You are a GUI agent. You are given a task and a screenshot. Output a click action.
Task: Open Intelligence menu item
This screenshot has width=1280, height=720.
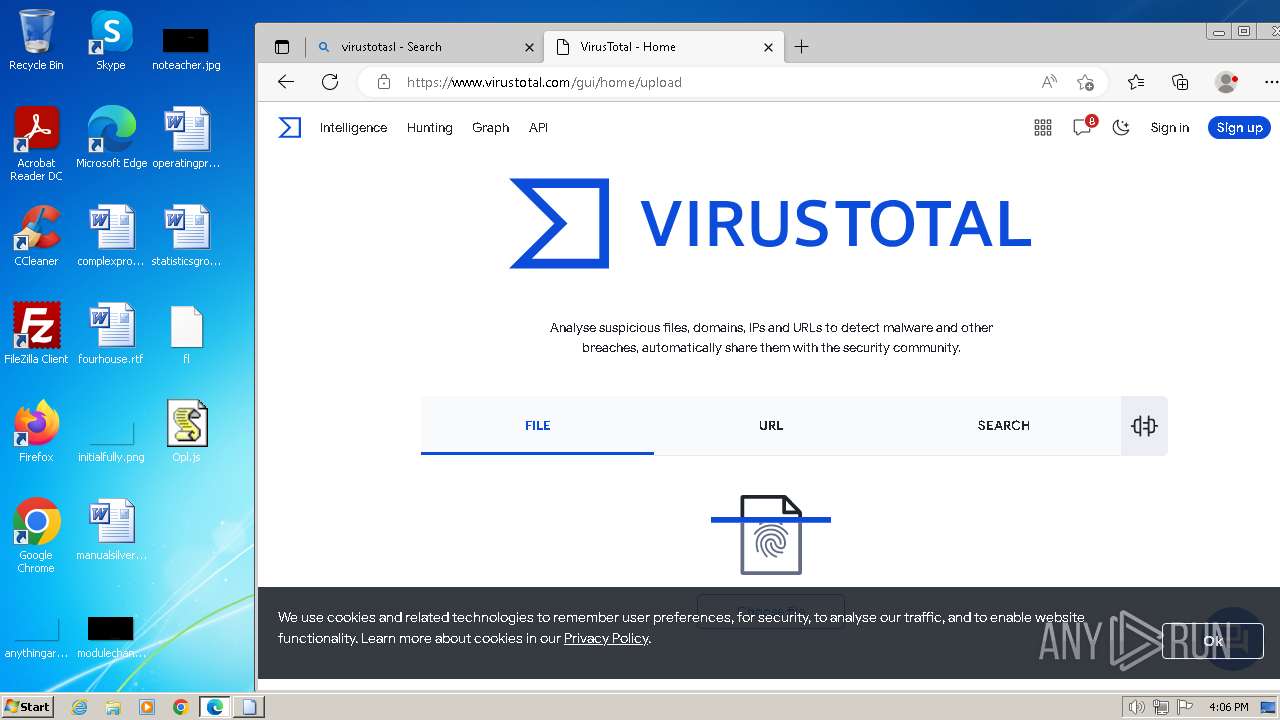[x=353, y=128]
